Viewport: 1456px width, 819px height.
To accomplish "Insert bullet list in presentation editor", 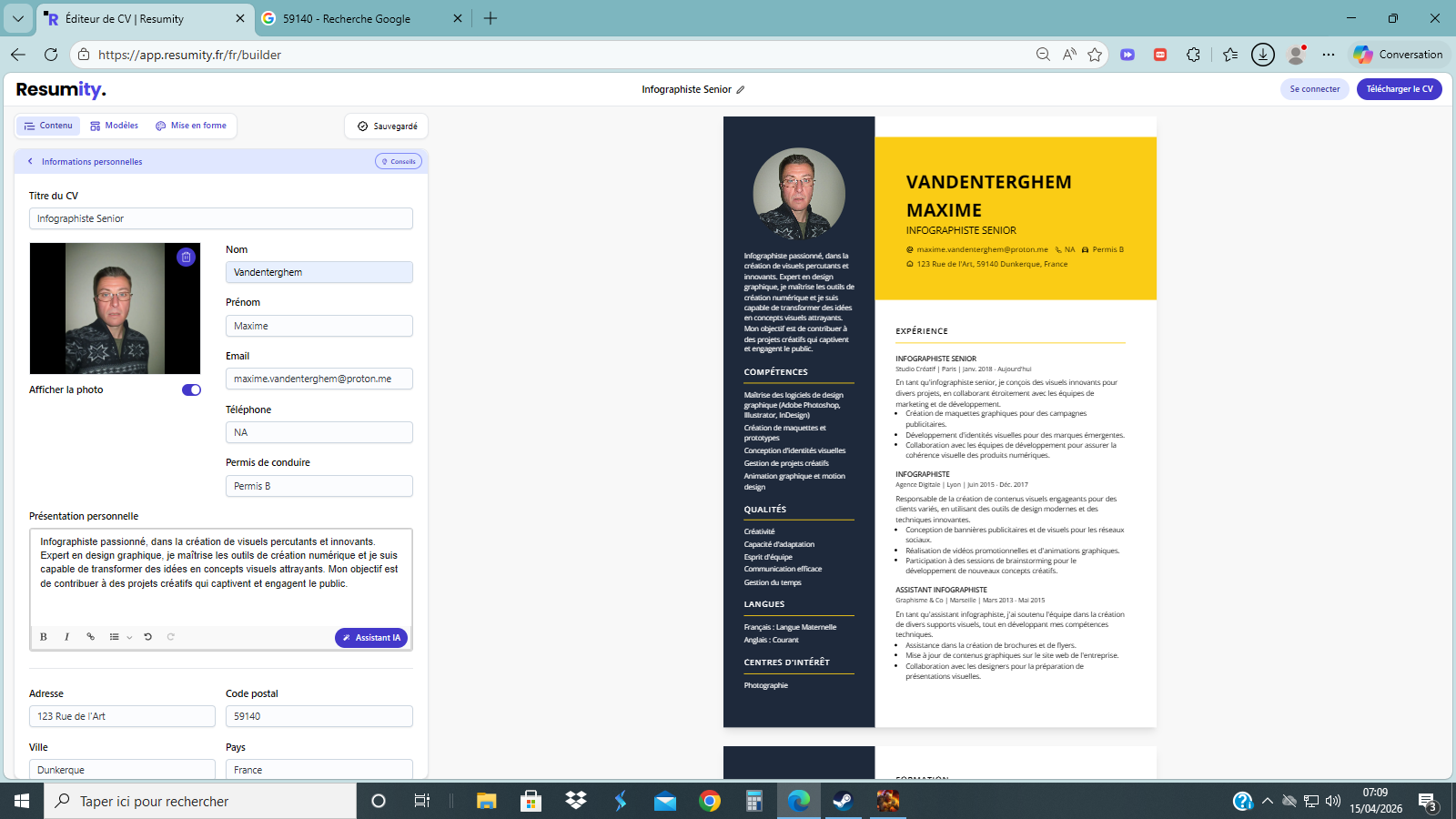I will click(114, 637).
